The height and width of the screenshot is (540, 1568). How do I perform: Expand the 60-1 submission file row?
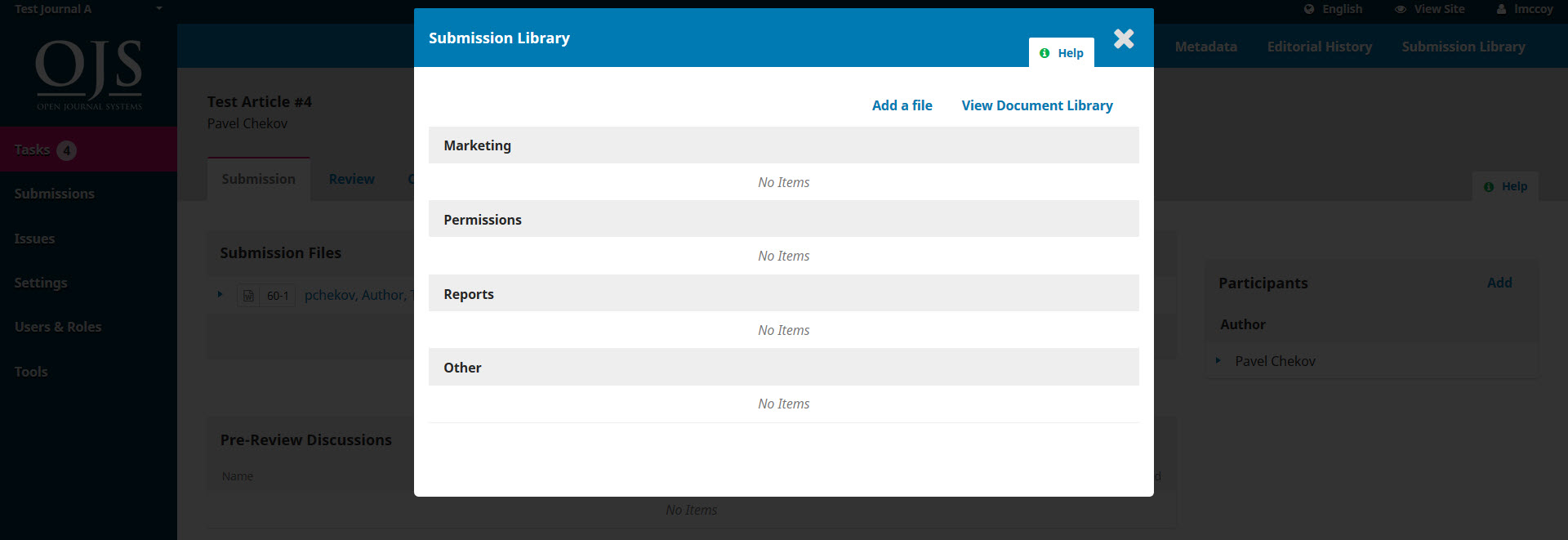(x=220, y=294)
